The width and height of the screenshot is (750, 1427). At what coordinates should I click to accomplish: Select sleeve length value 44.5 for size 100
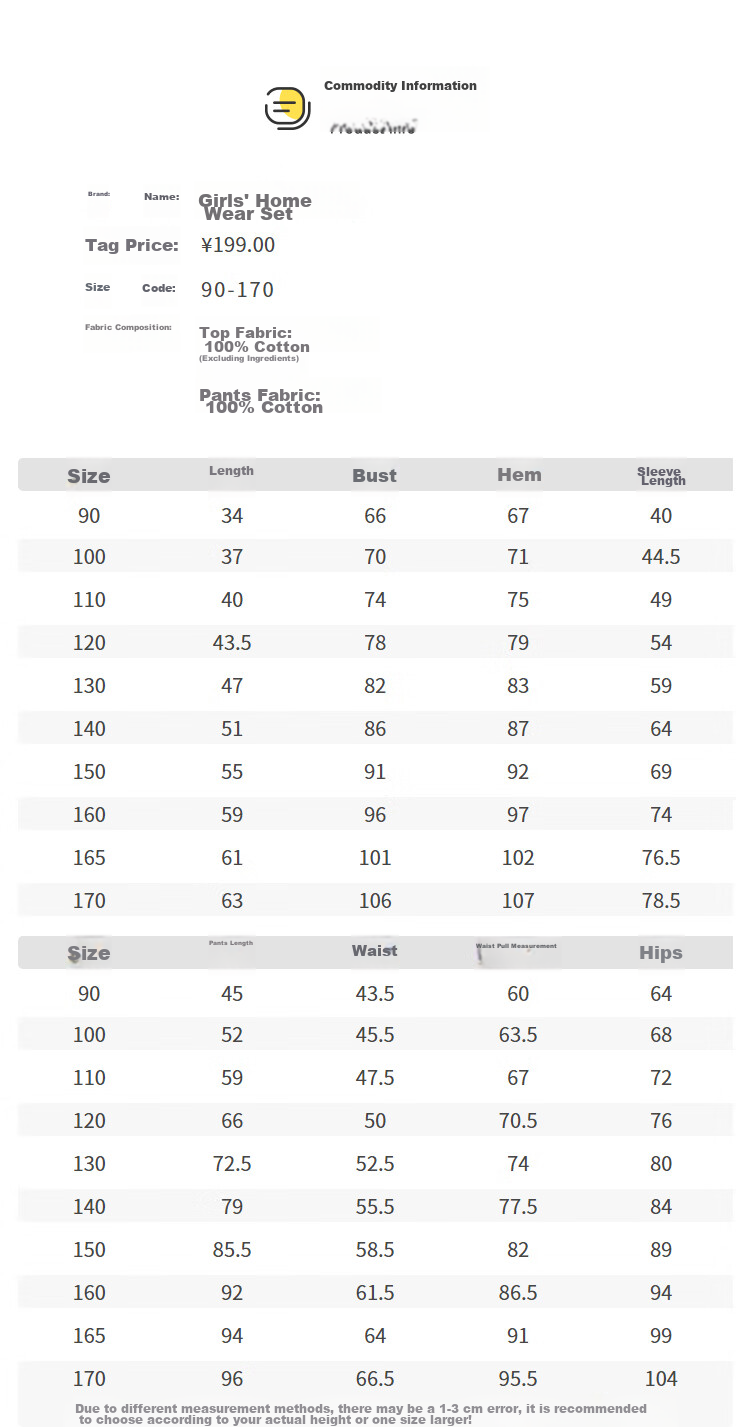[x=661, y=557]
